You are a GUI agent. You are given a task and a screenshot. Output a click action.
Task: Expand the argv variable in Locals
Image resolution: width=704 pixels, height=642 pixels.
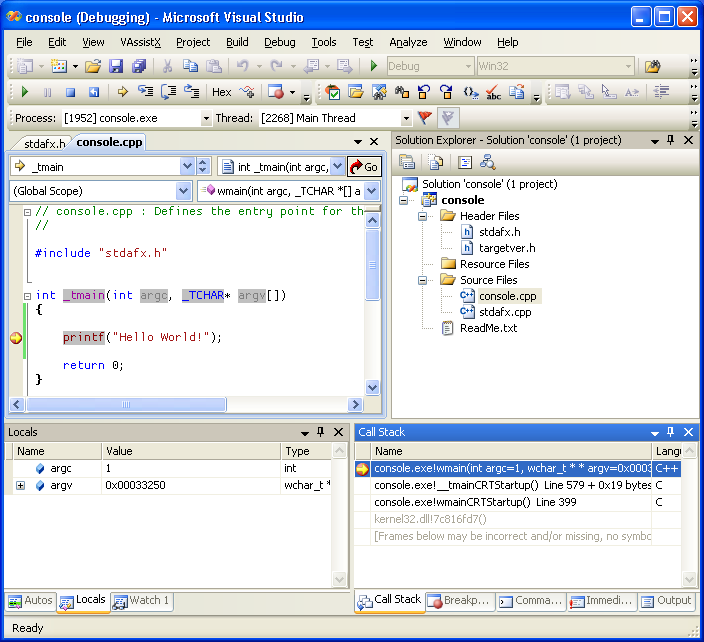20,485
